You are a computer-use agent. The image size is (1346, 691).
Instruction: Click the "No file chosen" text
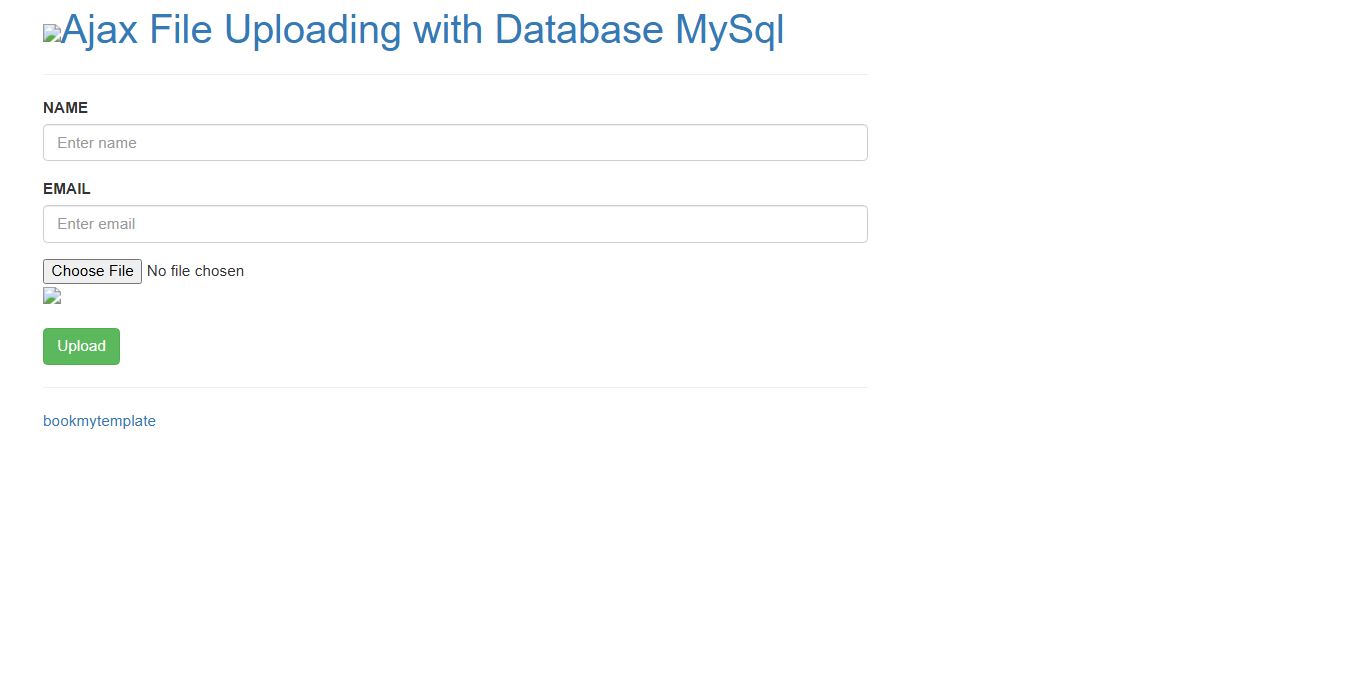tap(195, 271)
